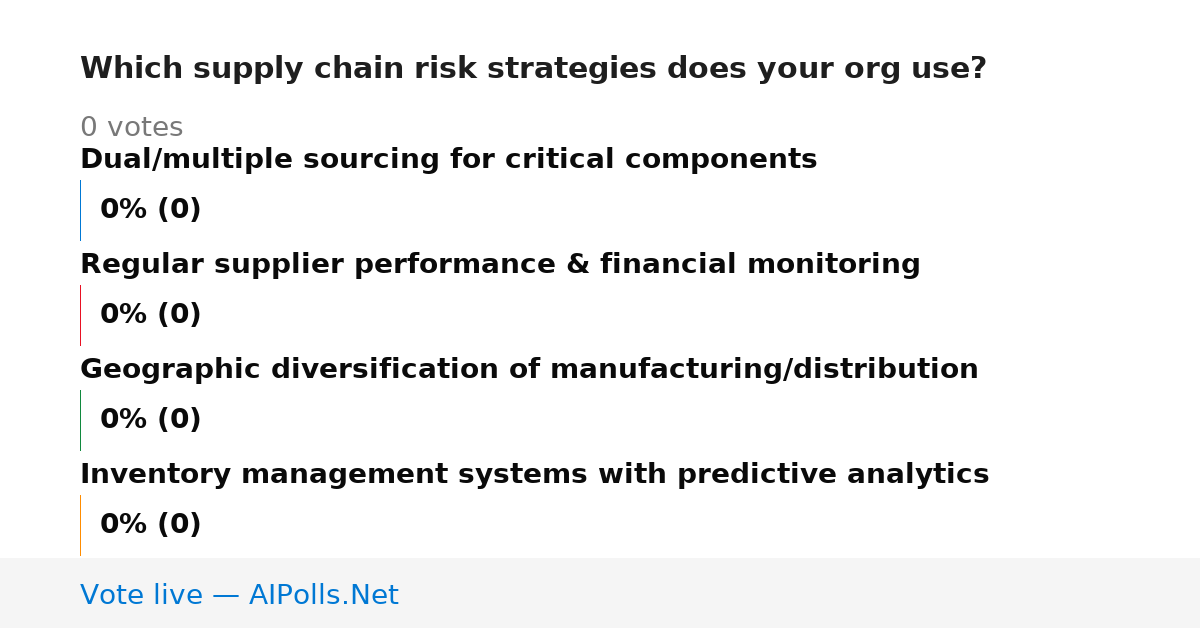Click the blue bar for Dual/multiple sourcing
This screenshot has height=628, width=1200.
coord(80,210)
